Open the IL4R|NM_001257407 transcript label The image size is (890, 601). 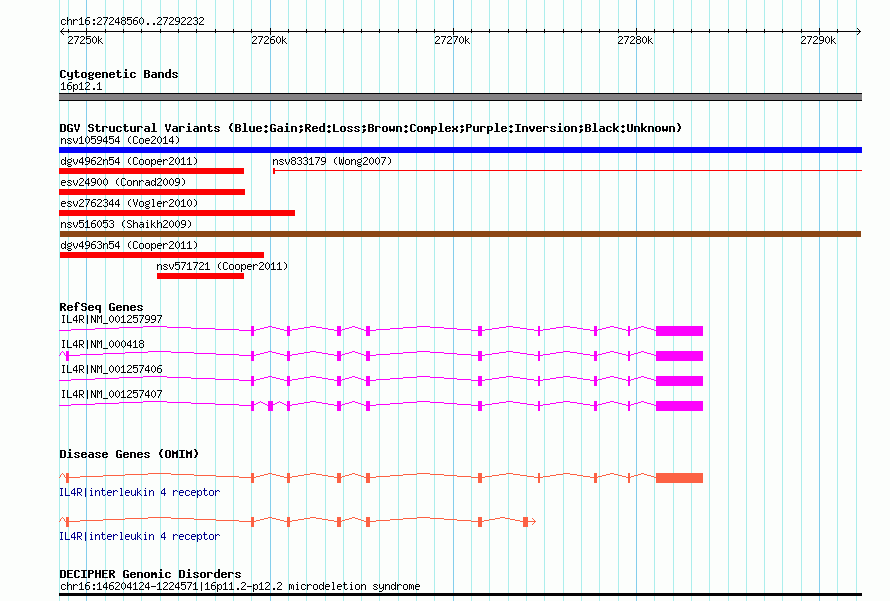point(111,394)
